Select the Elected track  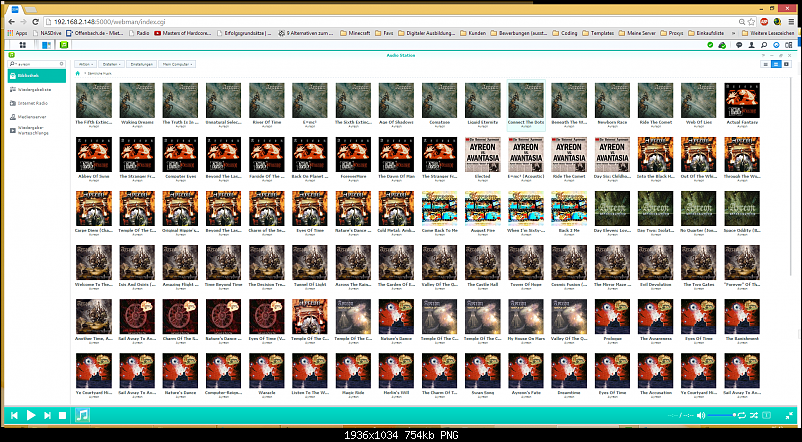482,159
